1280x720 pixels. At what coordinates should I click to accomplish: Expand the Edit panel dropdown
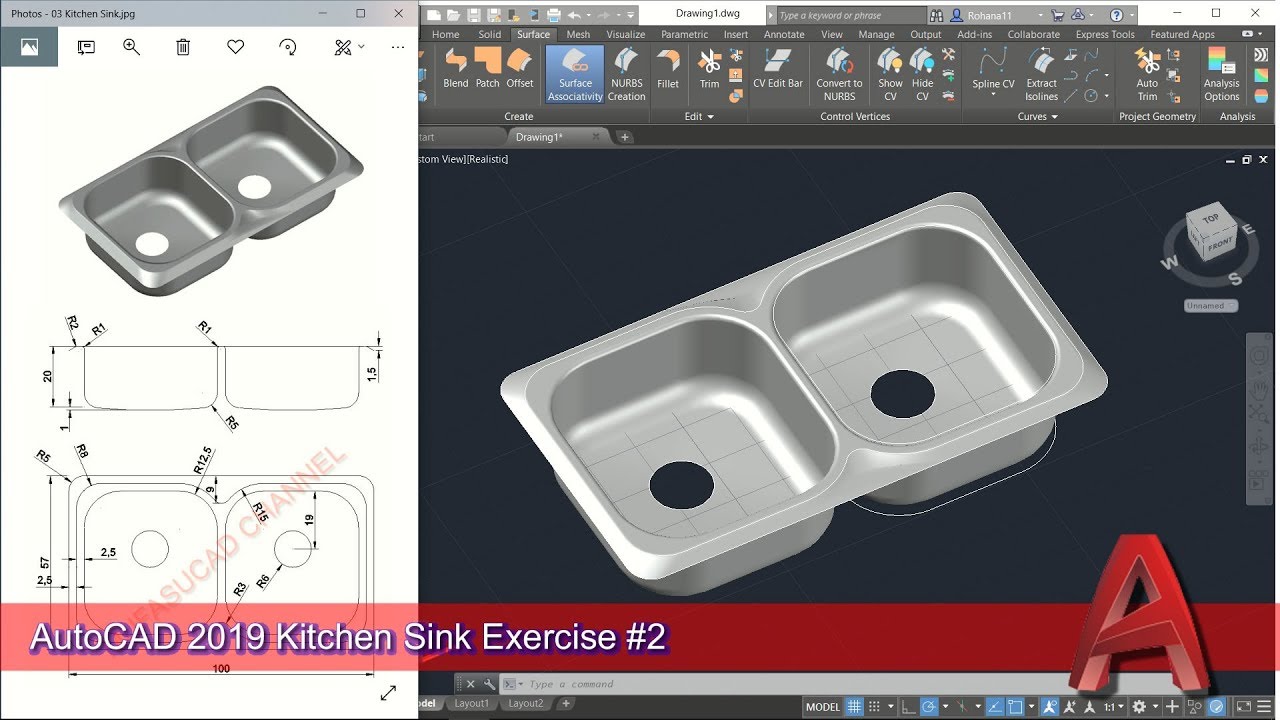699,117
